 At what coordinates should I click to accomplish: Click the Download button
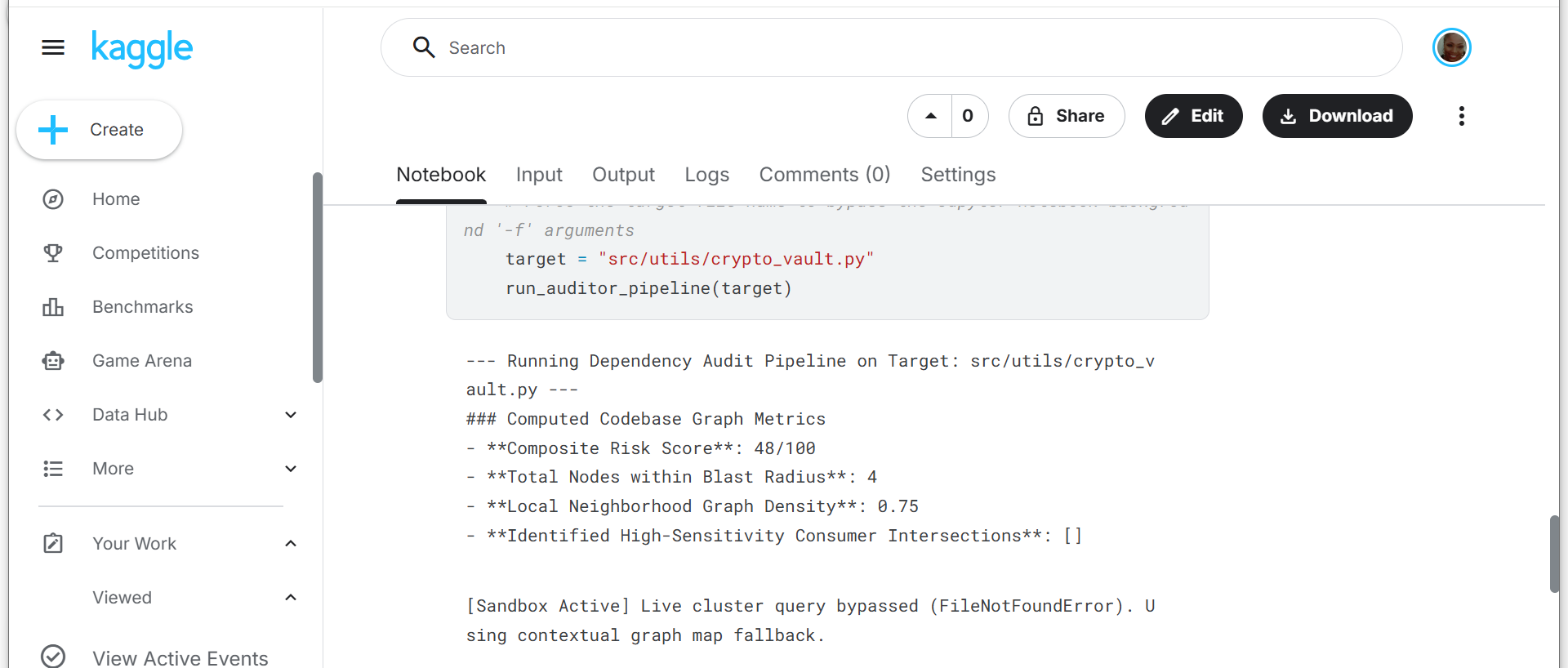point(1338,116)
